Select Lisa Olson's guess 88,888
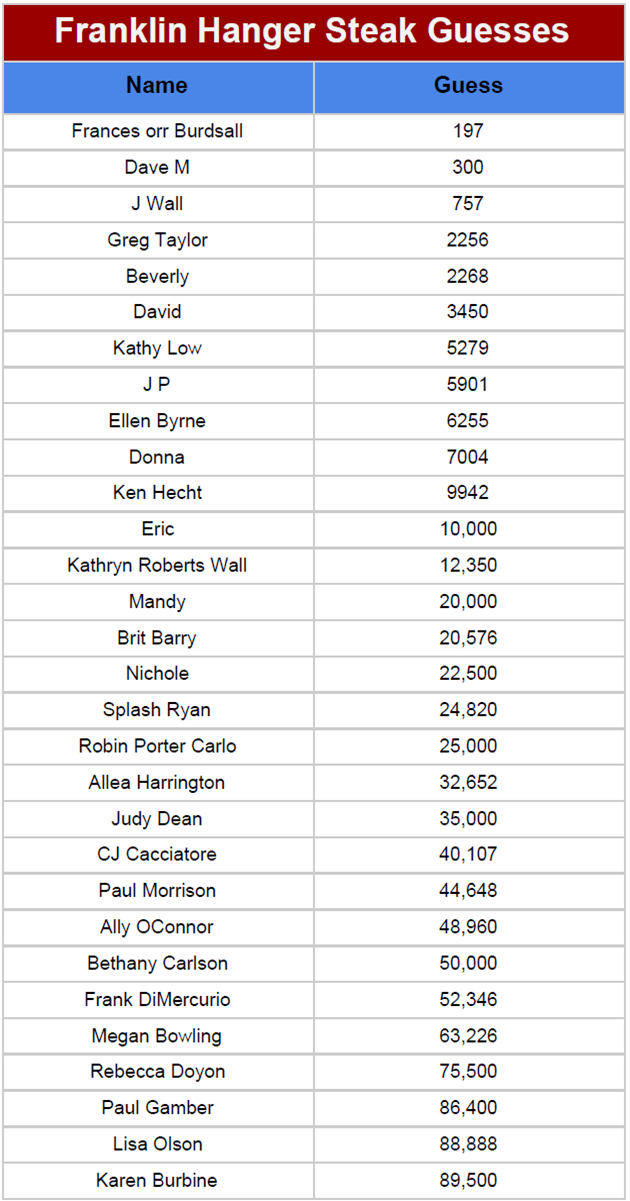This screenshot has height=1201, width=630. (468, 1144)
